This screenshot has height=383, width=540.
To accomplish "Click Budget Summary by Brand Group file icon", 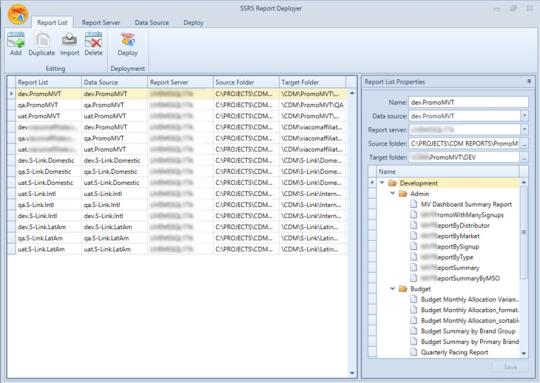I will [x=414, y=331].
